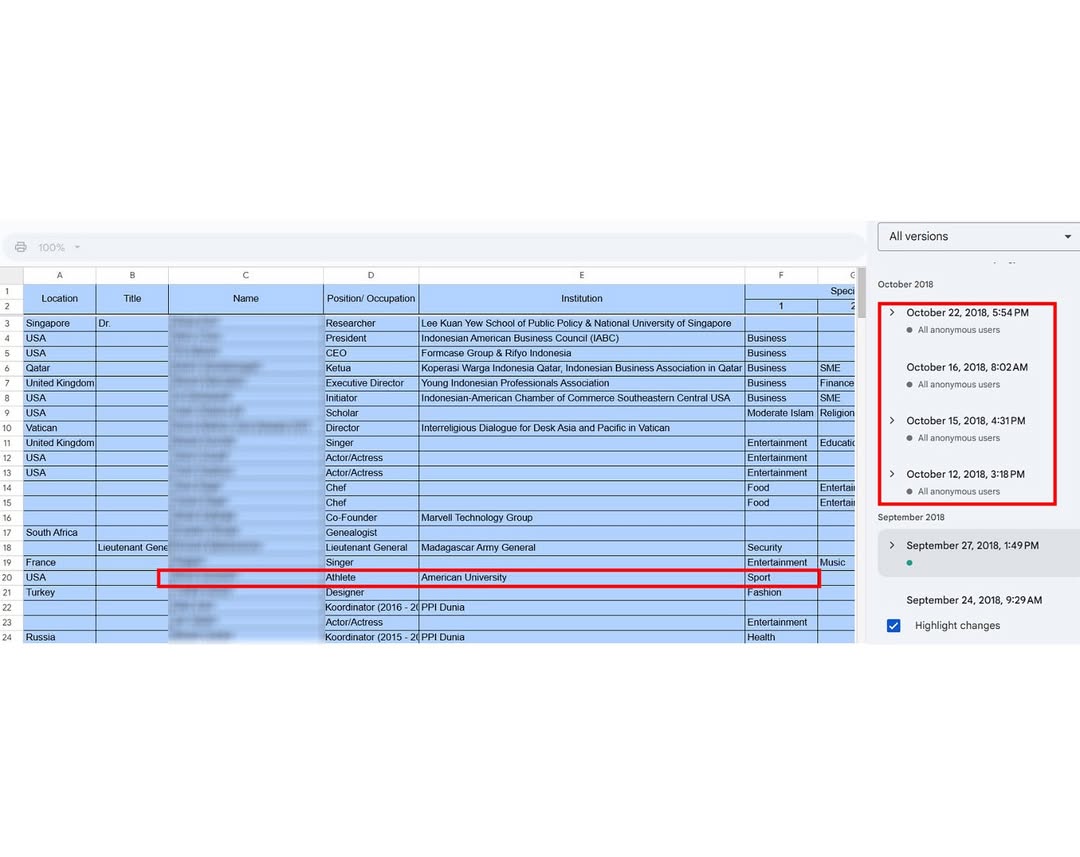Expand the October 22, 2018 version group
The width and height of the screenshot is (1080, 857).
click(x=892, y=313)
